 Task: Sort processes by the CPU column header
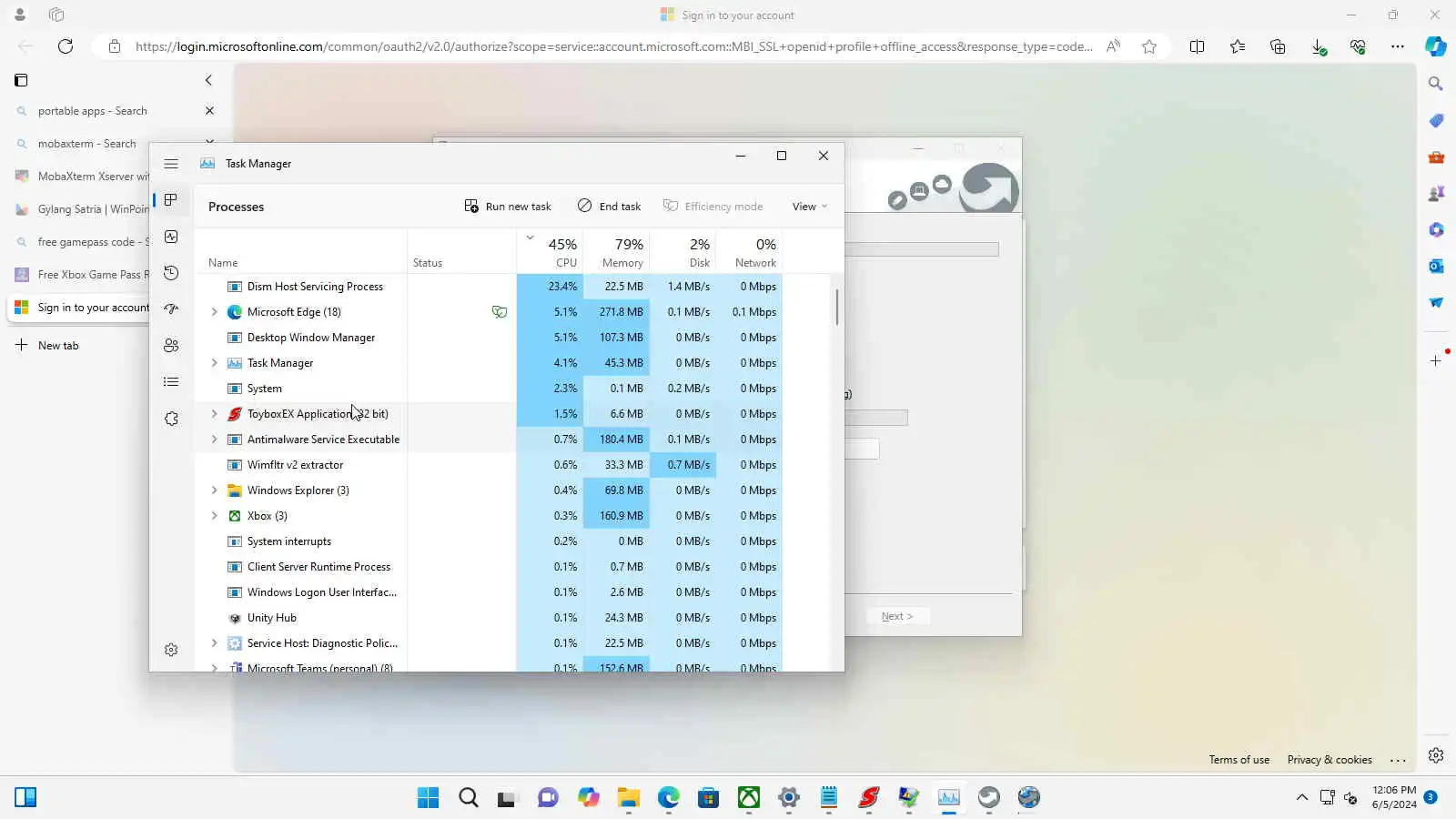tap(550, 251)
